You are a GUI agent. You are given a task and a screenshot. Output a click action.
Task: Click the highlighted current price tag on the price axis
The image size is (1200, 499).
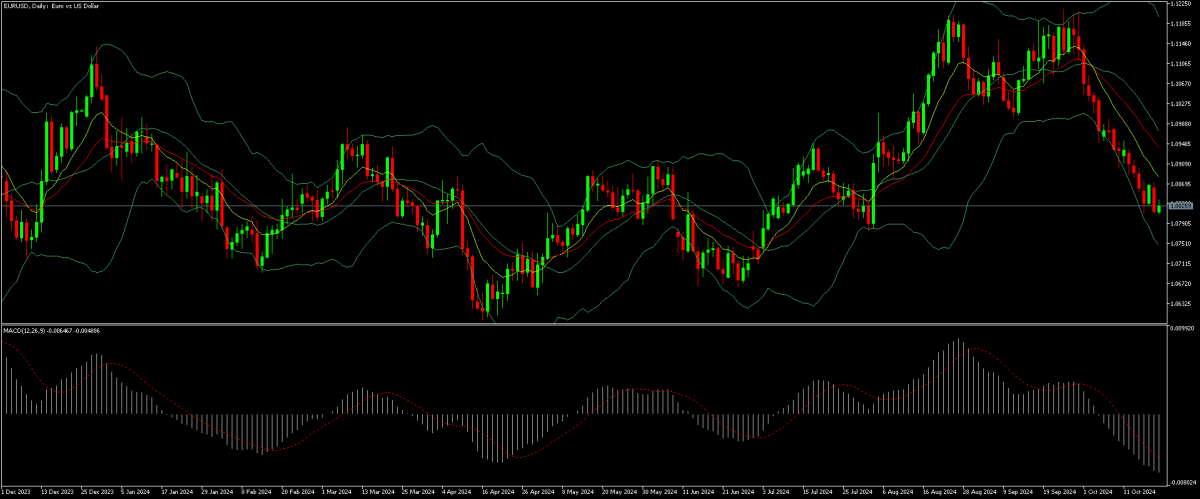1180,206
